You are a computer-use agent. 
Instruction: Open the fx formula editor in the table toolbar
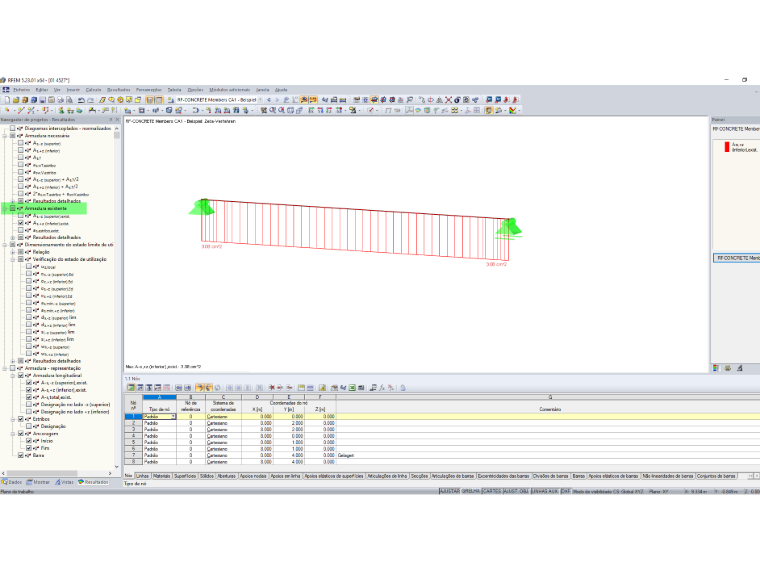(382, 388)
